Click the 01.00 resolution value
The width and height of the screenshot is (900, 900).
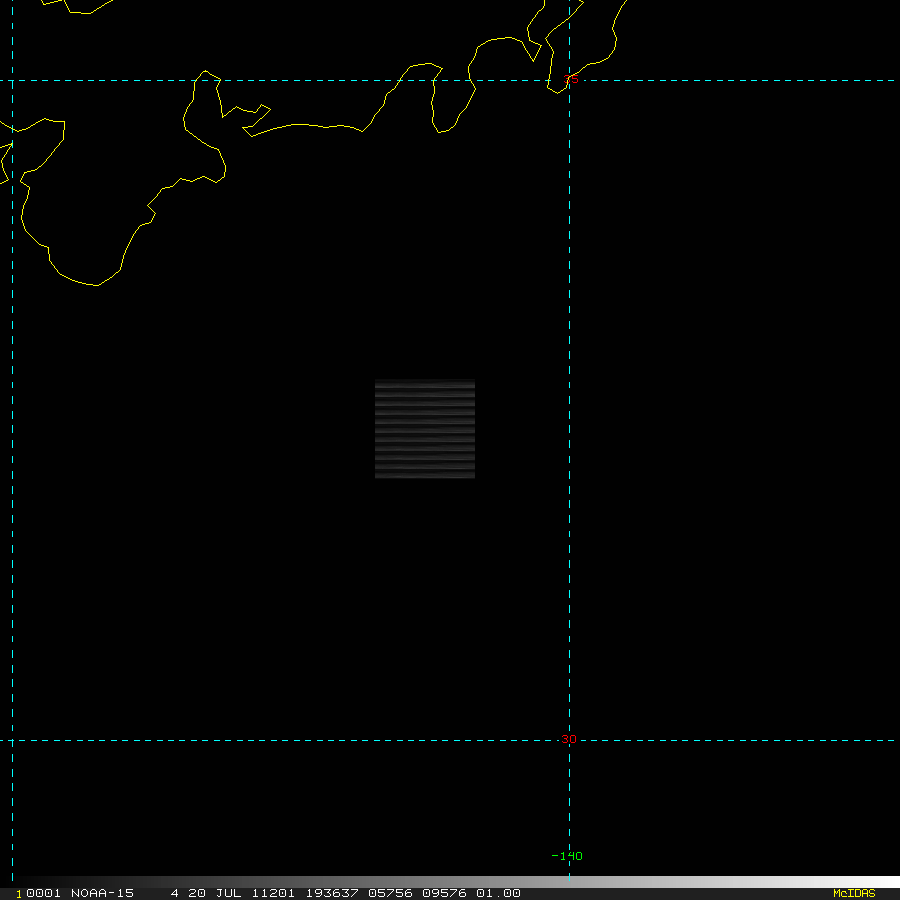pyautogui.click(x=497, y=893)
